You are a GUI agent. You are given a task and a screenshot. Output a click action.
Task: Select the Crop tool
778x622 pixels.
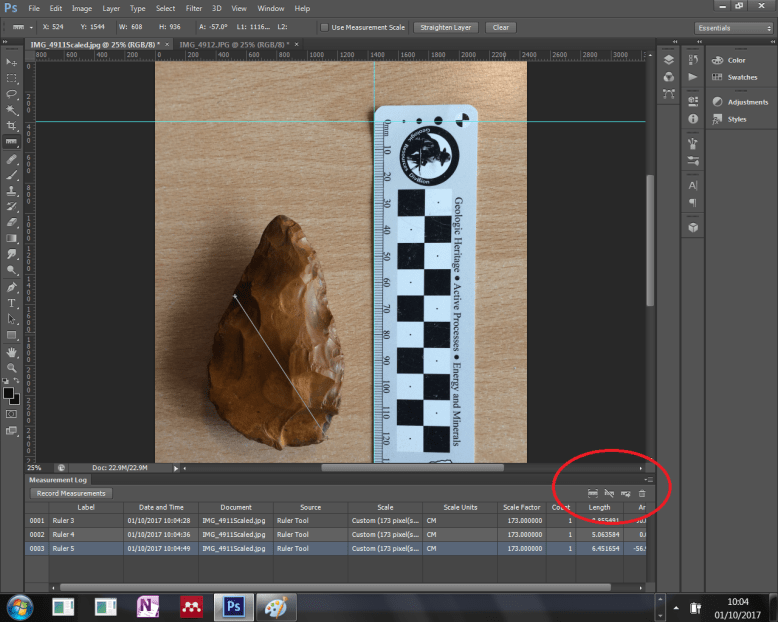12,126
